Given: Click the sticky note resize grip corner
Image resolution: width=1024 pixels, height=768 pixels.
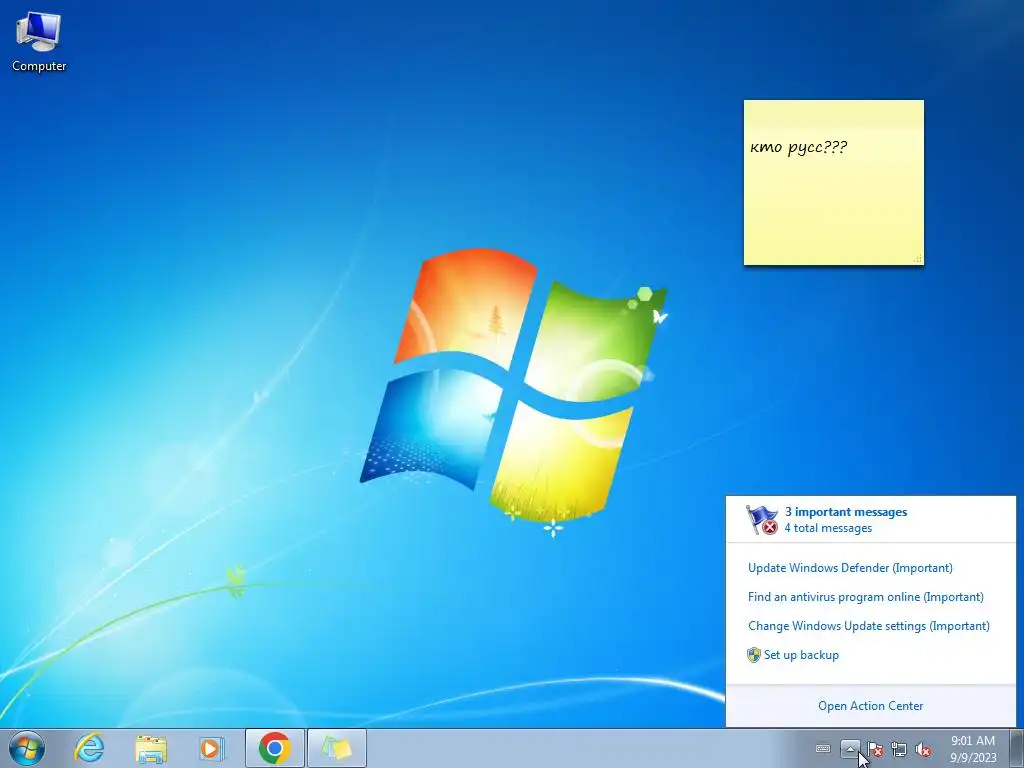Looking at the screenshot, I should click(x=918, y=259).
